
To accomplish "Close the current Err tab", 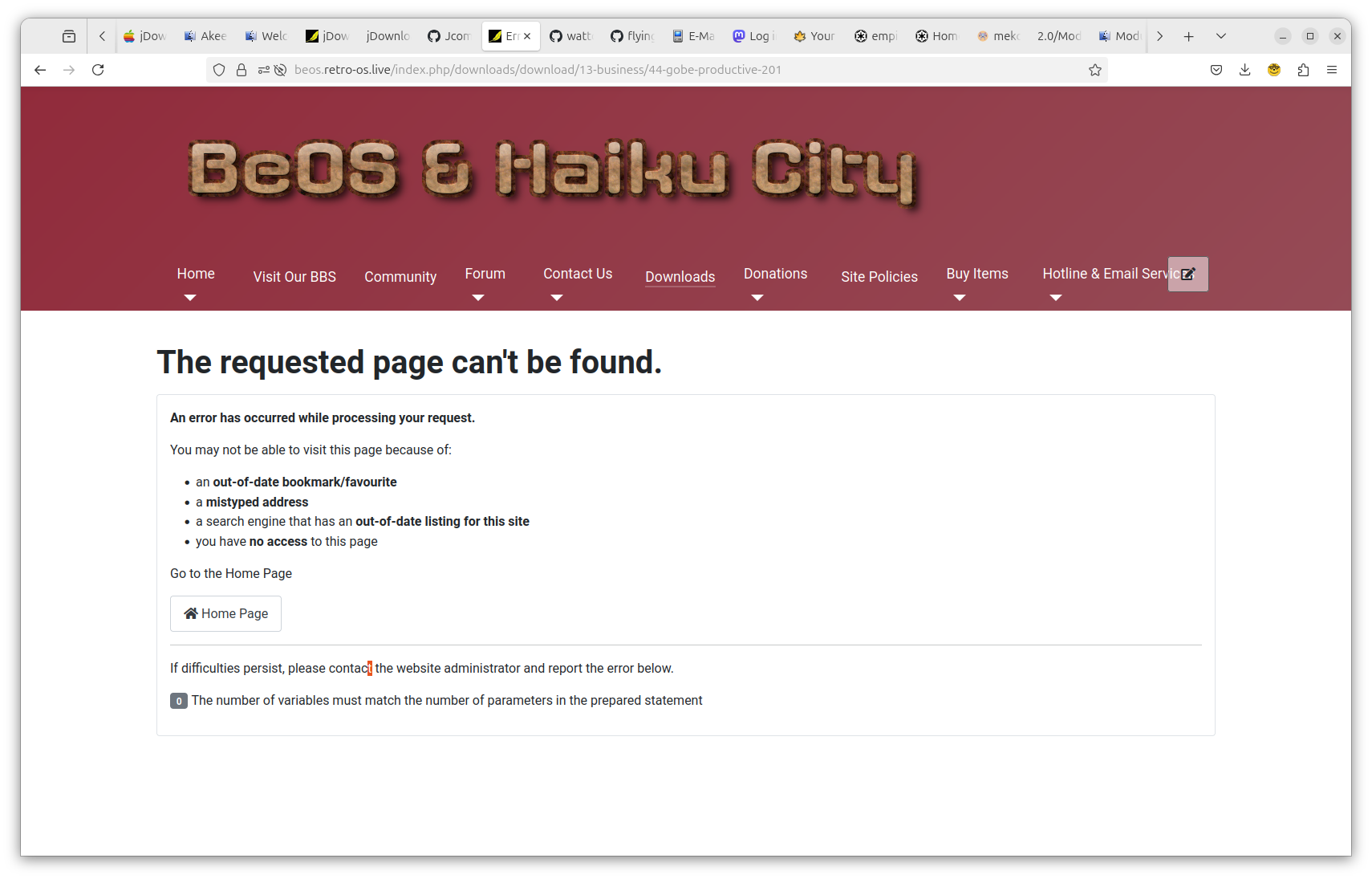I will [527, 36].
